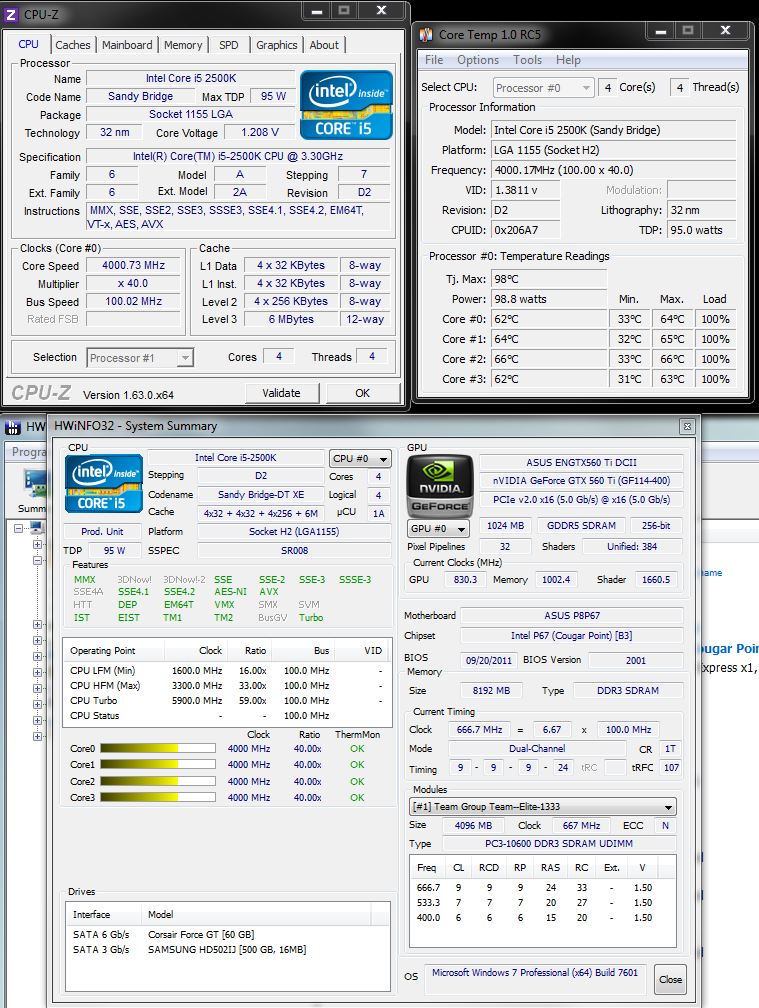Click the GPU name ASUS ENGTX560 Ti DCII

[581, 463]
